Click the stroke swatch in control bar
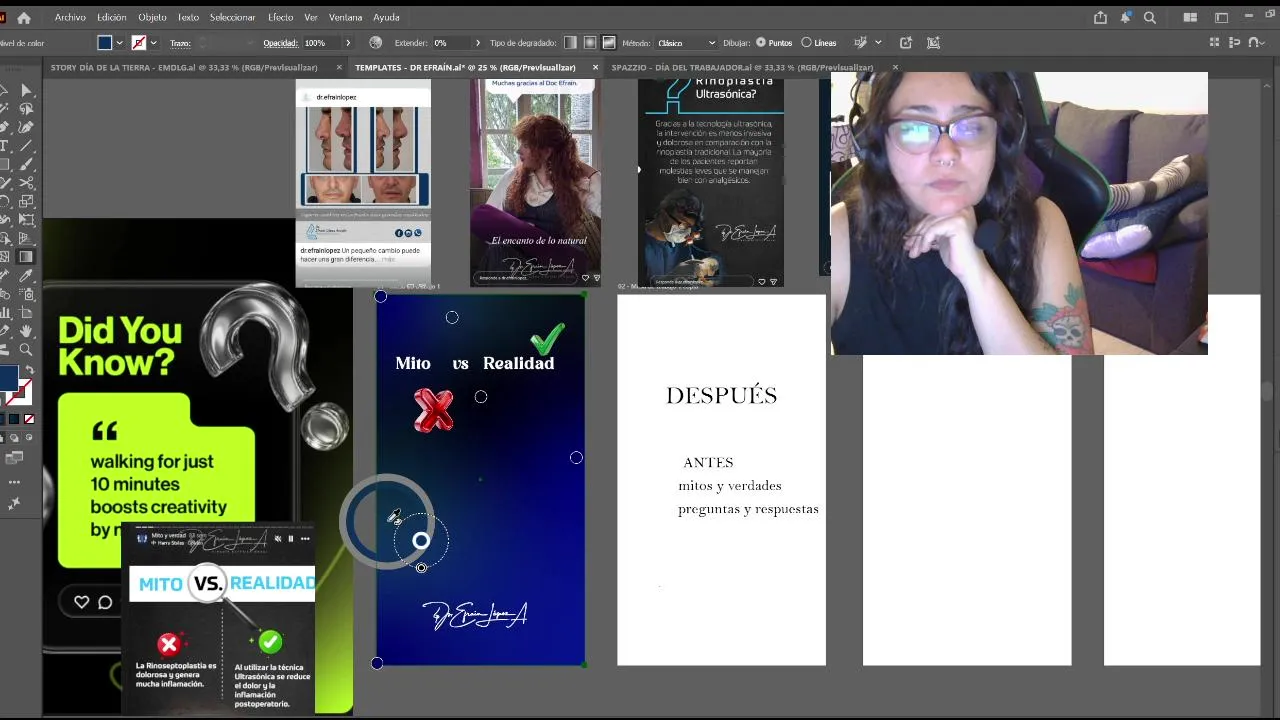This screenshot has height=720, width=1280. coord(139,43)
